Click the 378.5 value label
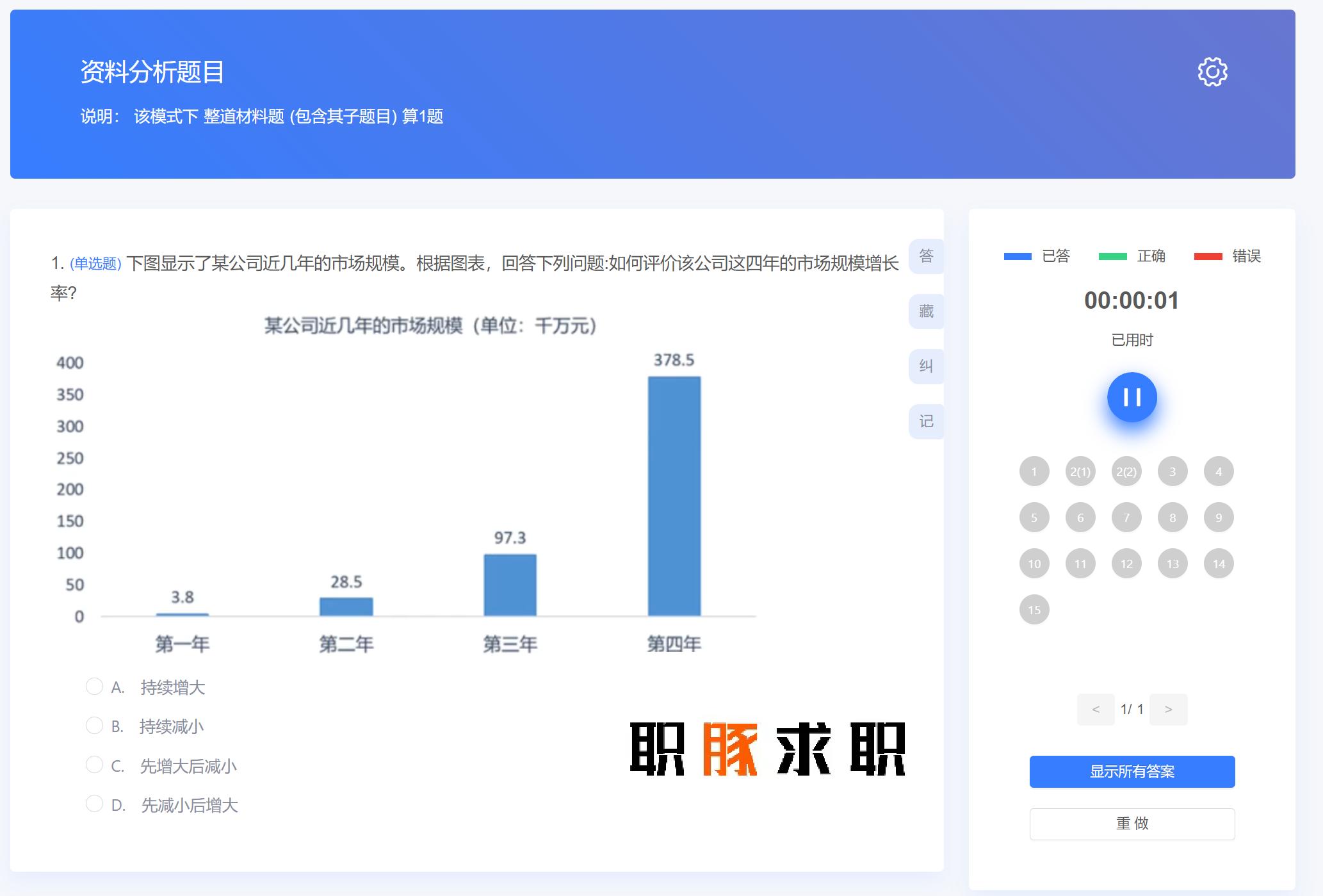 (674, 360)
